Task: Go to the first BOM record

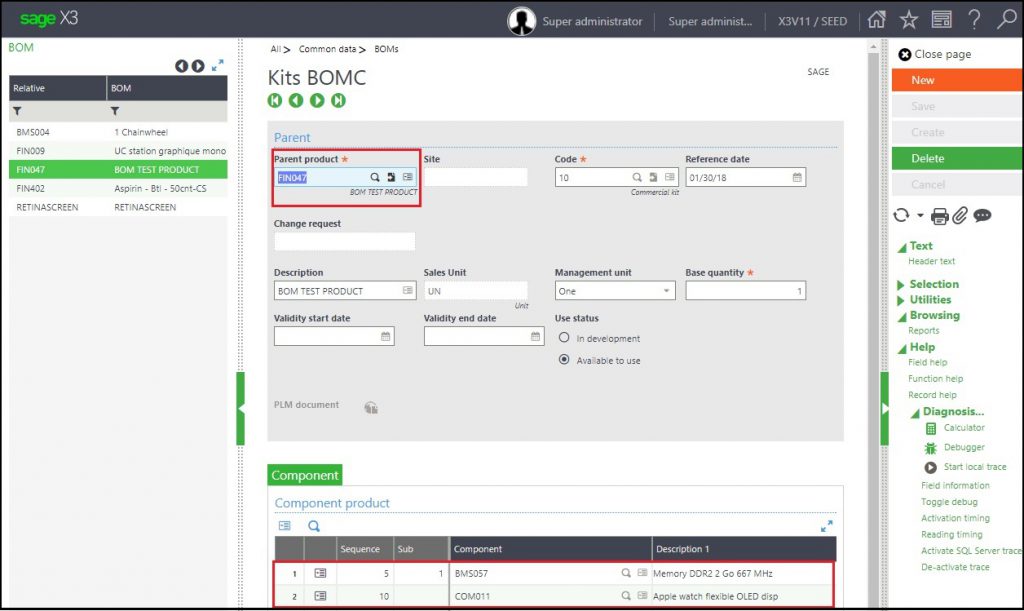Action: pos(275,101)
